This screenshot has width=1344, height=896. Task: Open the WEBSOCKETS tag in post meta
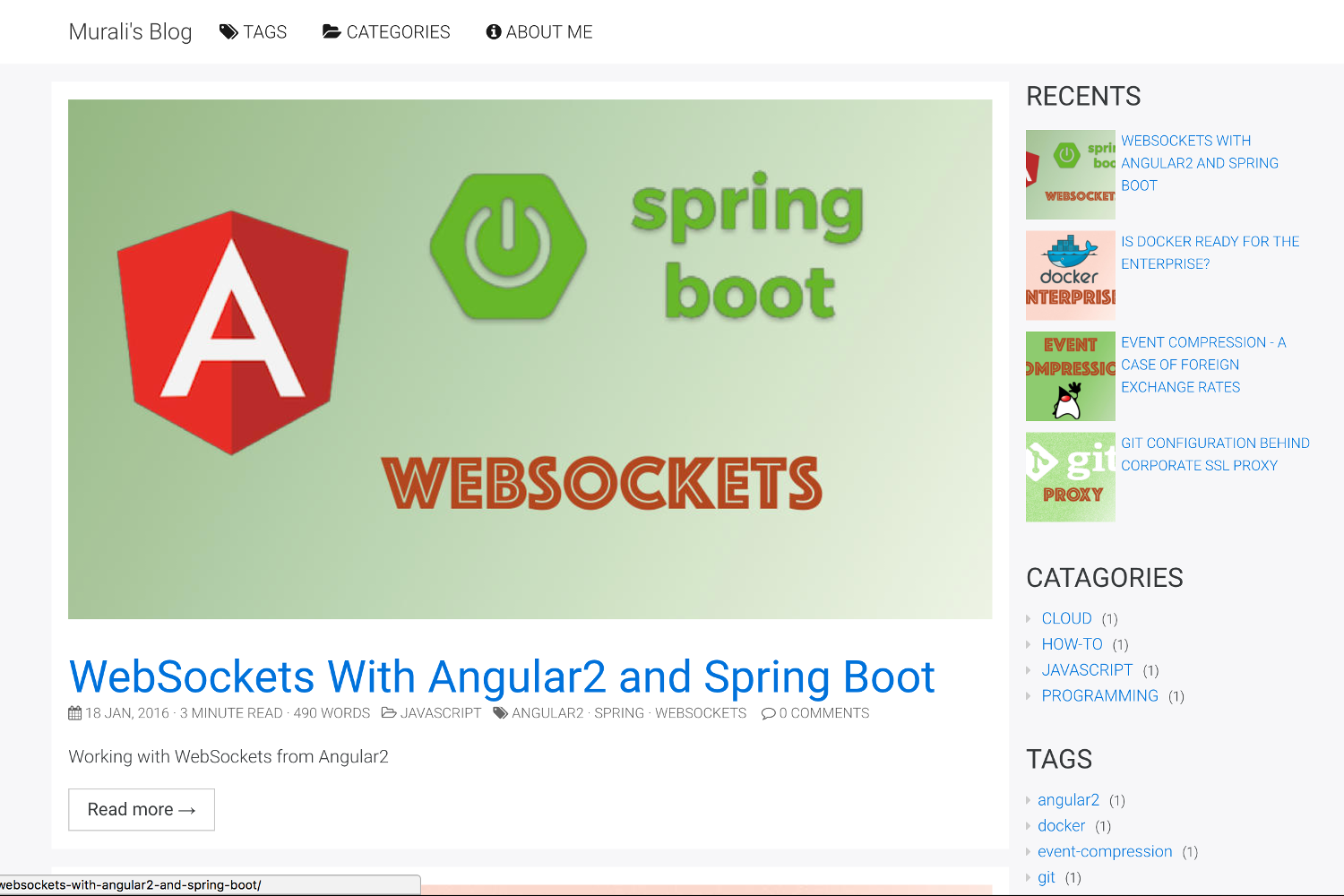click(x=701, y=713)
